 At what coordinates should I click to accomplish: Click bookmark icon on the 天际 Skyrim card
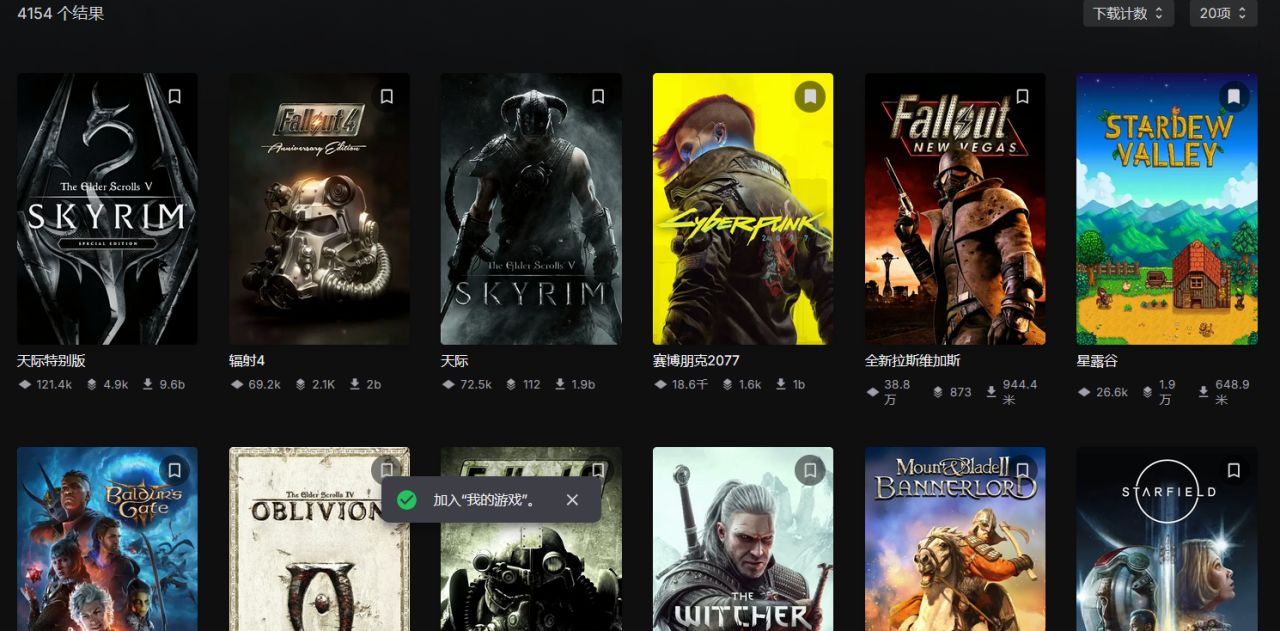click(x=598, y=97)
